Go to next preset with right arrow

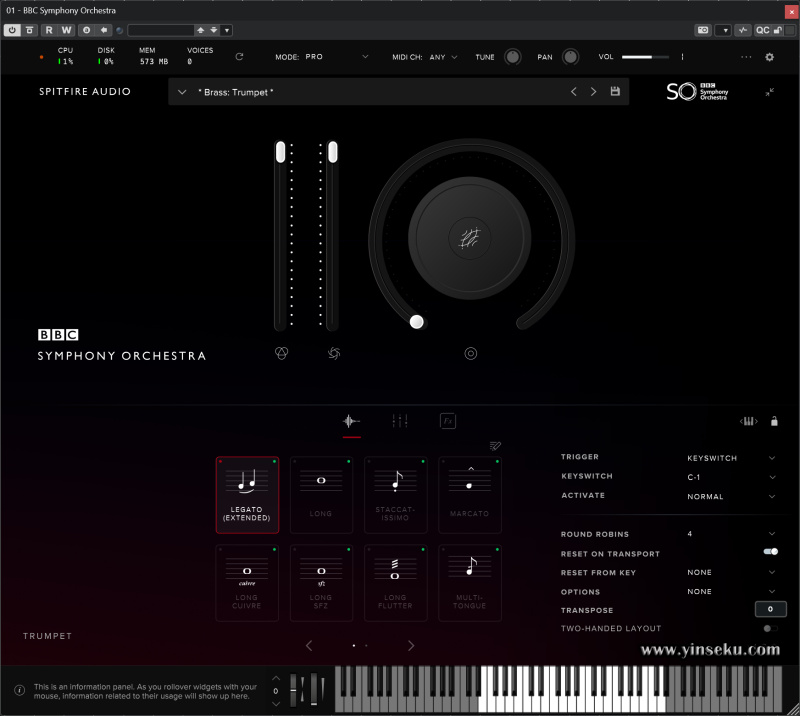[593, 92]
